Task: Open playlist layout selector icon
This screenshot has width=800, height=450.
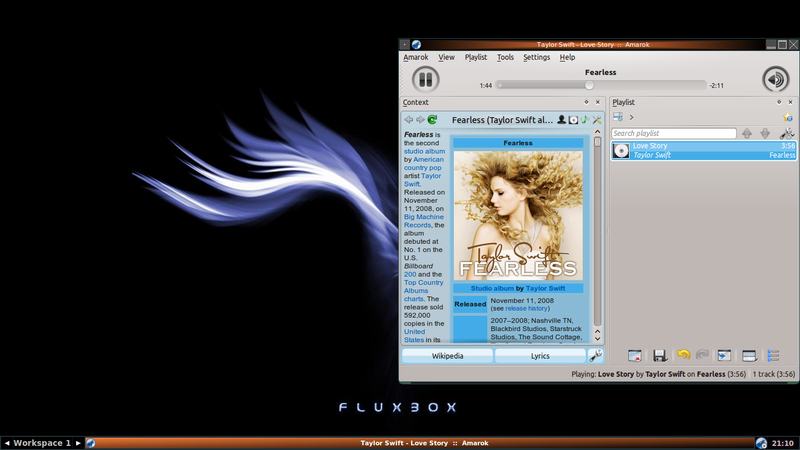Action: click(x=749, y=356)
